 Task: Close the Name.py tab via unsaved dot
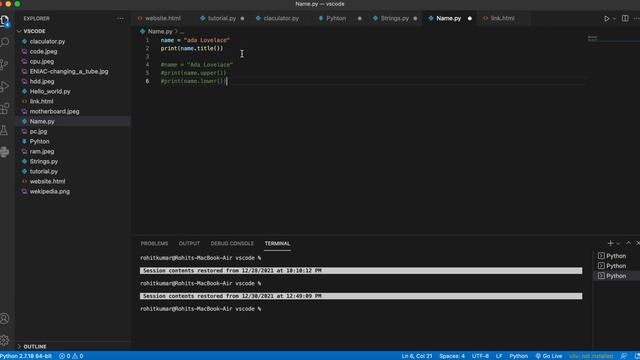[x=470, y=19]
